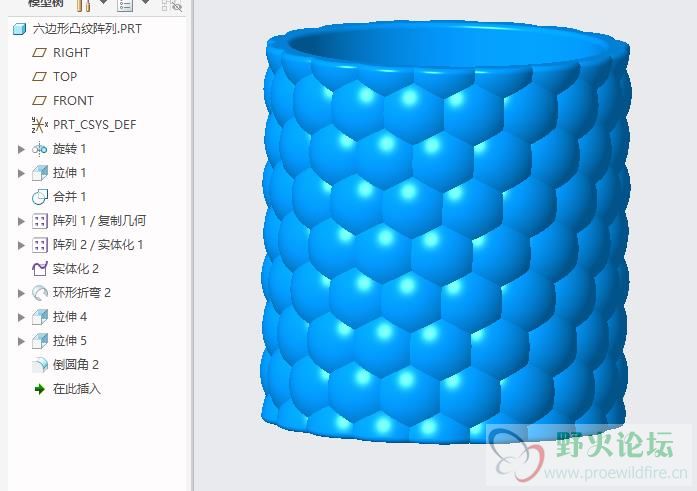The height and width of the screenshot is (491, 697).
Task: Select the 拉伸 1 extrude feature icon
Action: [x=40, y=173]
